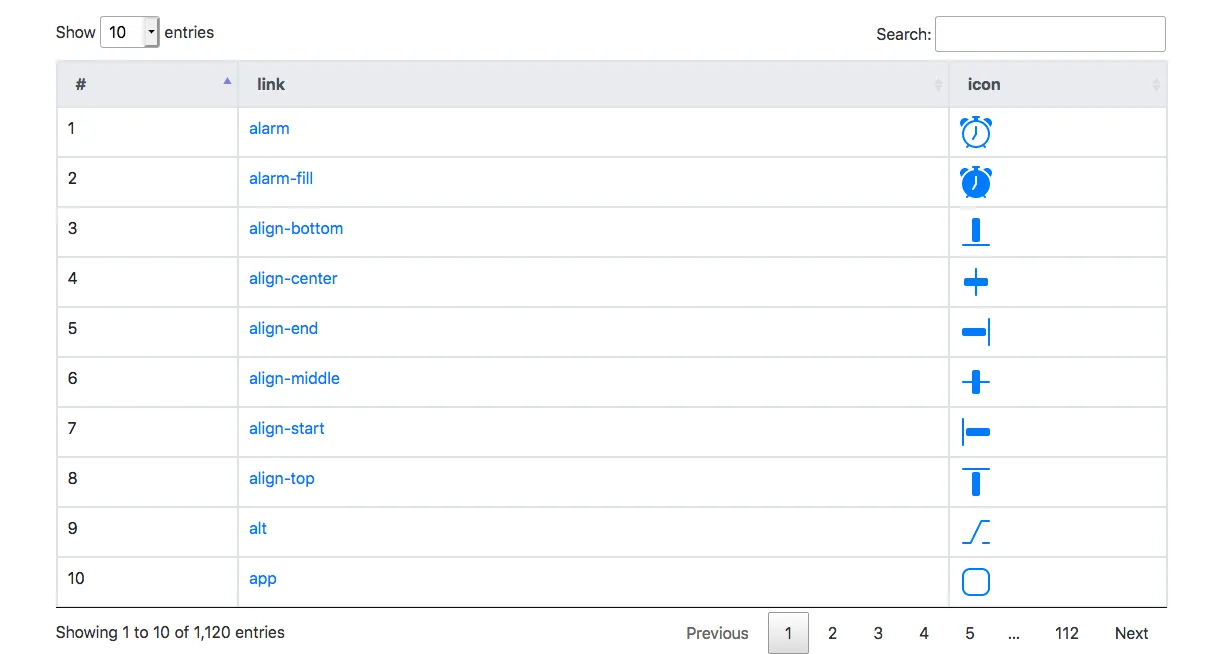Focus the Search input field
This screenshot has width=1214, height=654.
1049,34
